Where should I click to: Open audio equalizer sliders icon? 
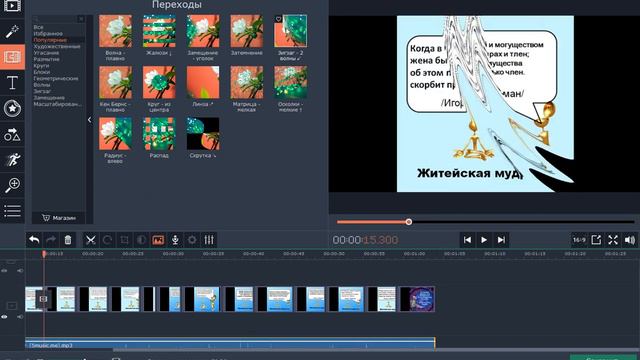(209, 240)
